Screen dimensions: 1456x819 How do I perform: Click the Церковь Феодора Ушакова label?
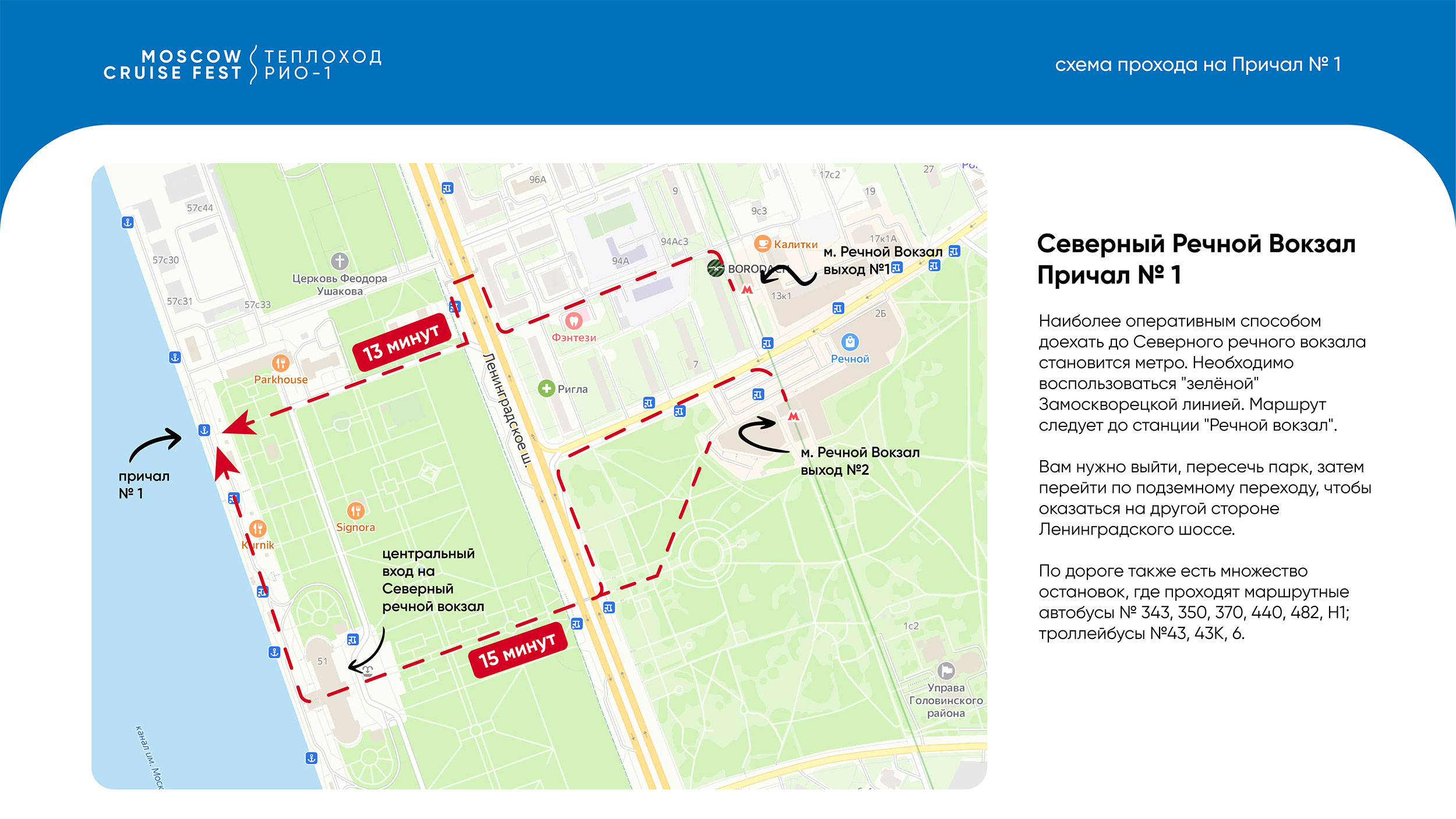[340, 284]
